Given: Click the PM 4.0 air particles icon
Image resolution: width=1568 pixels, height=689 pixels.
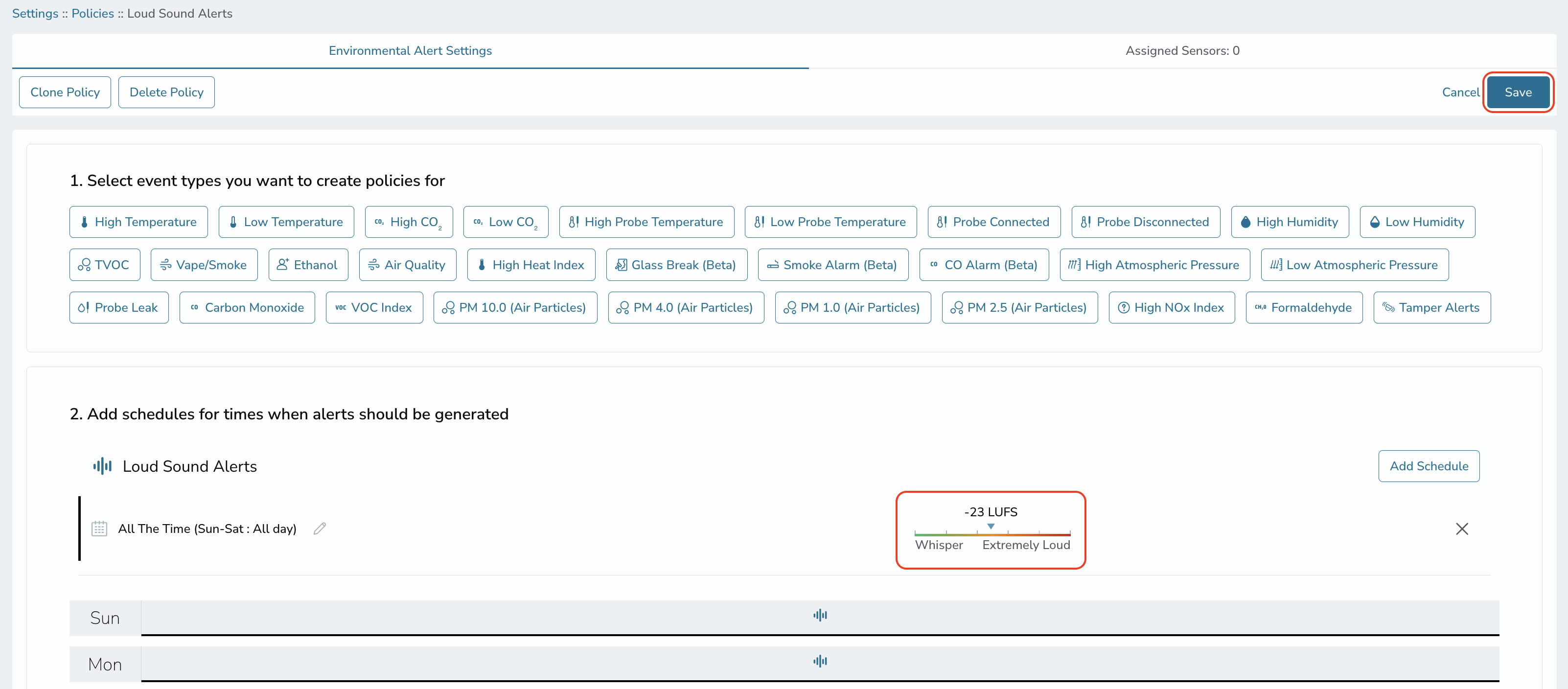Looking at the screenshot, I should [623, 308].
